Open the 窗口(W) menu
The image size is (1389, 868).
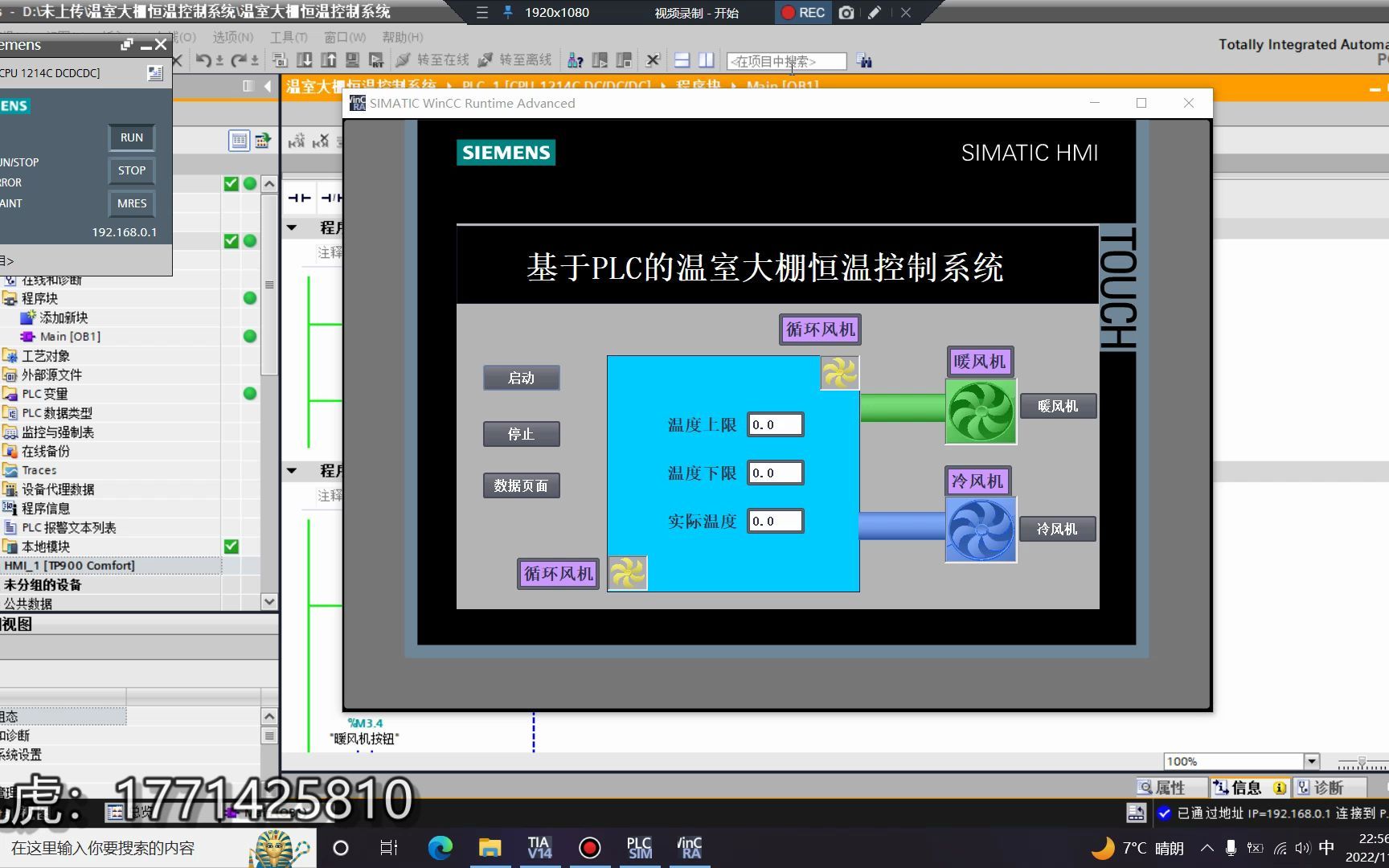coord(345,37)
